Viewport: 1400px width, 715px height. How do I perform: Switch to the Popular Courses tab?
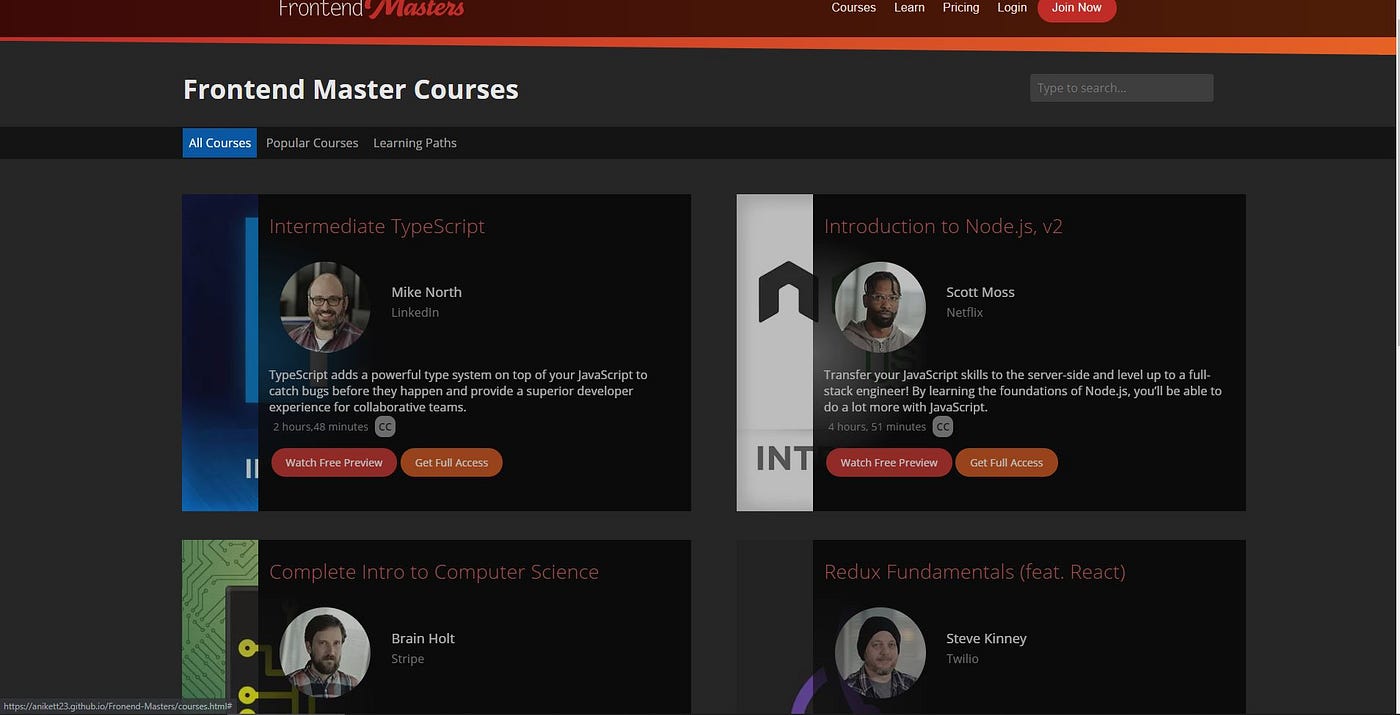(x=312, y=141)
